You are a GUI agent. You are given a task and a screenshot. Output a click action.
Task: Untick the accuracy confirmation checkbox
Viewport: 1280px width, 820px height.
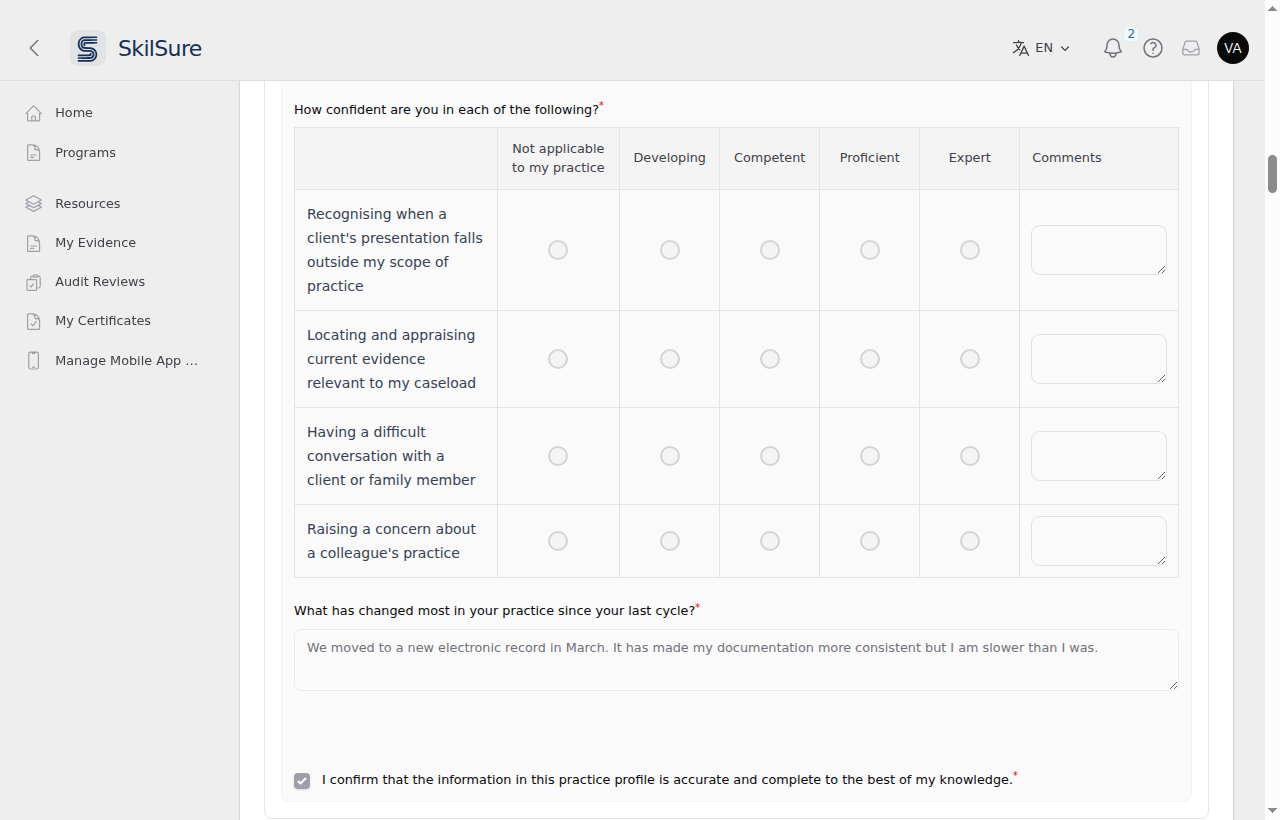pos(302,781)
